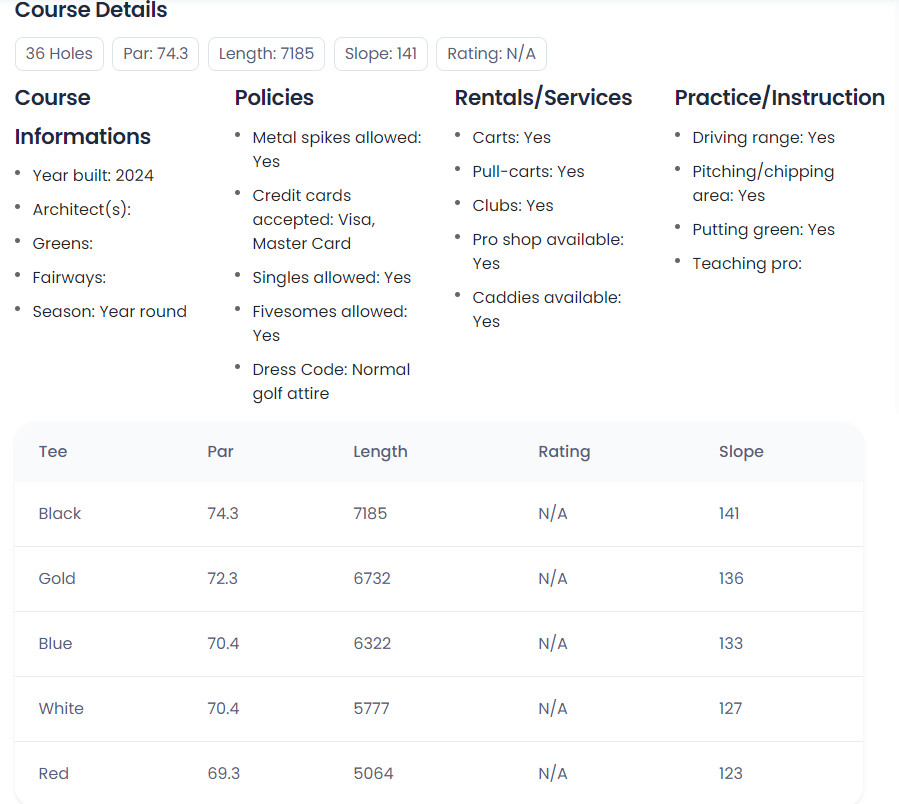Viewport: 899px width, 804px height.
Task: Click par value 74.3 in Black row
Action: 223,513
